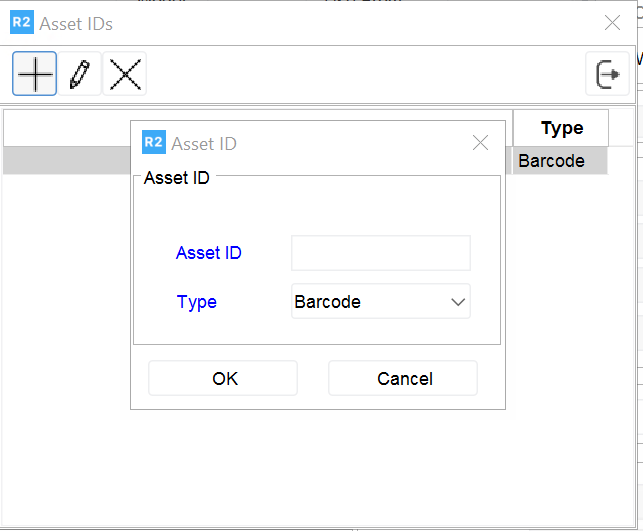
Task: Click the blue Type field label
Action: click(197, 302)
